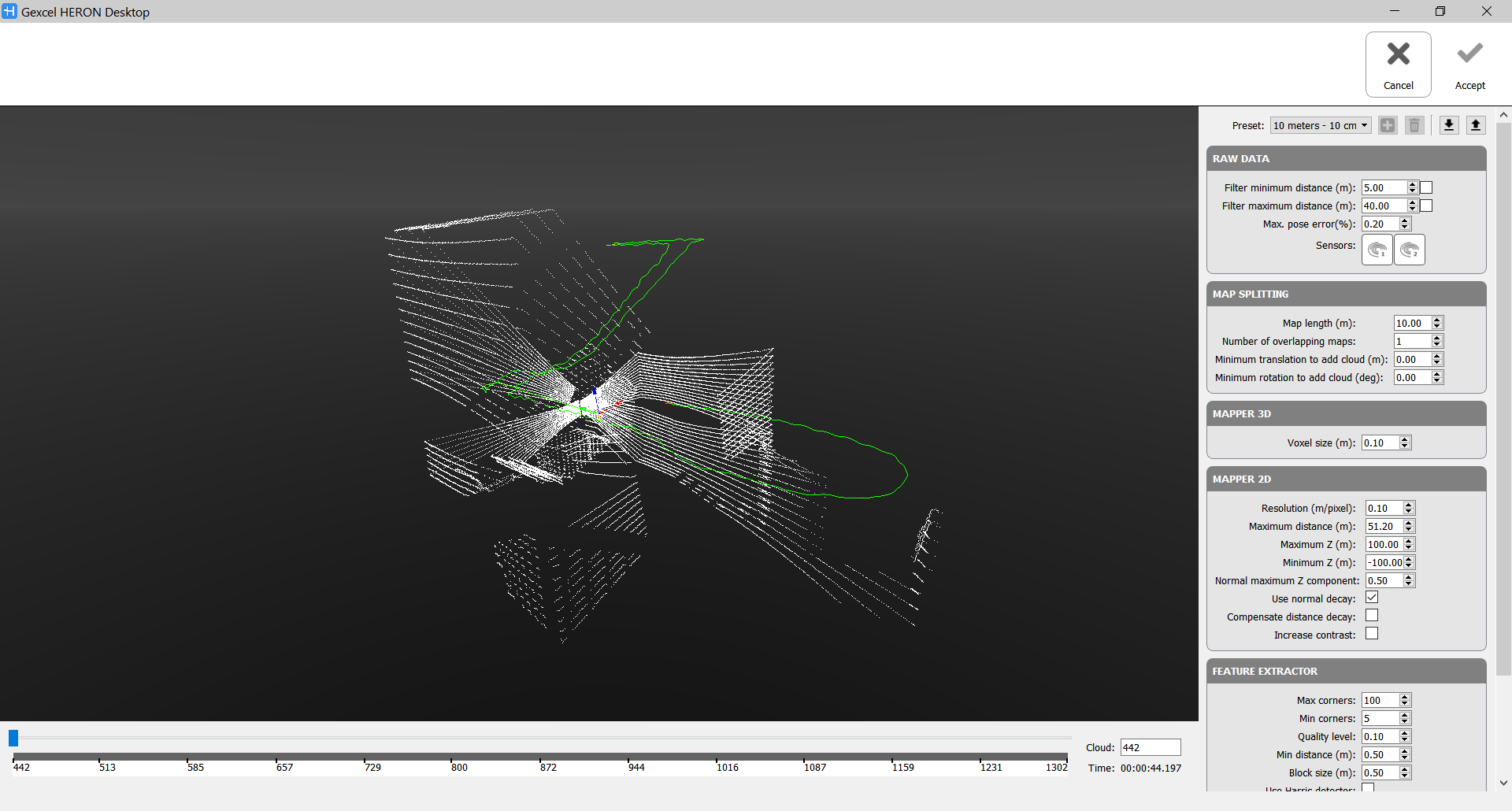1512x811 pixels.
Task: Click the export preset upload-arrow icon
Action: click(1476, 125)
